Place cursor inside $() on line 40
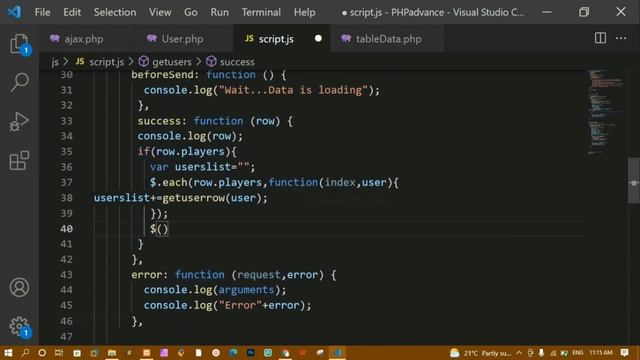 pos(162,229)
